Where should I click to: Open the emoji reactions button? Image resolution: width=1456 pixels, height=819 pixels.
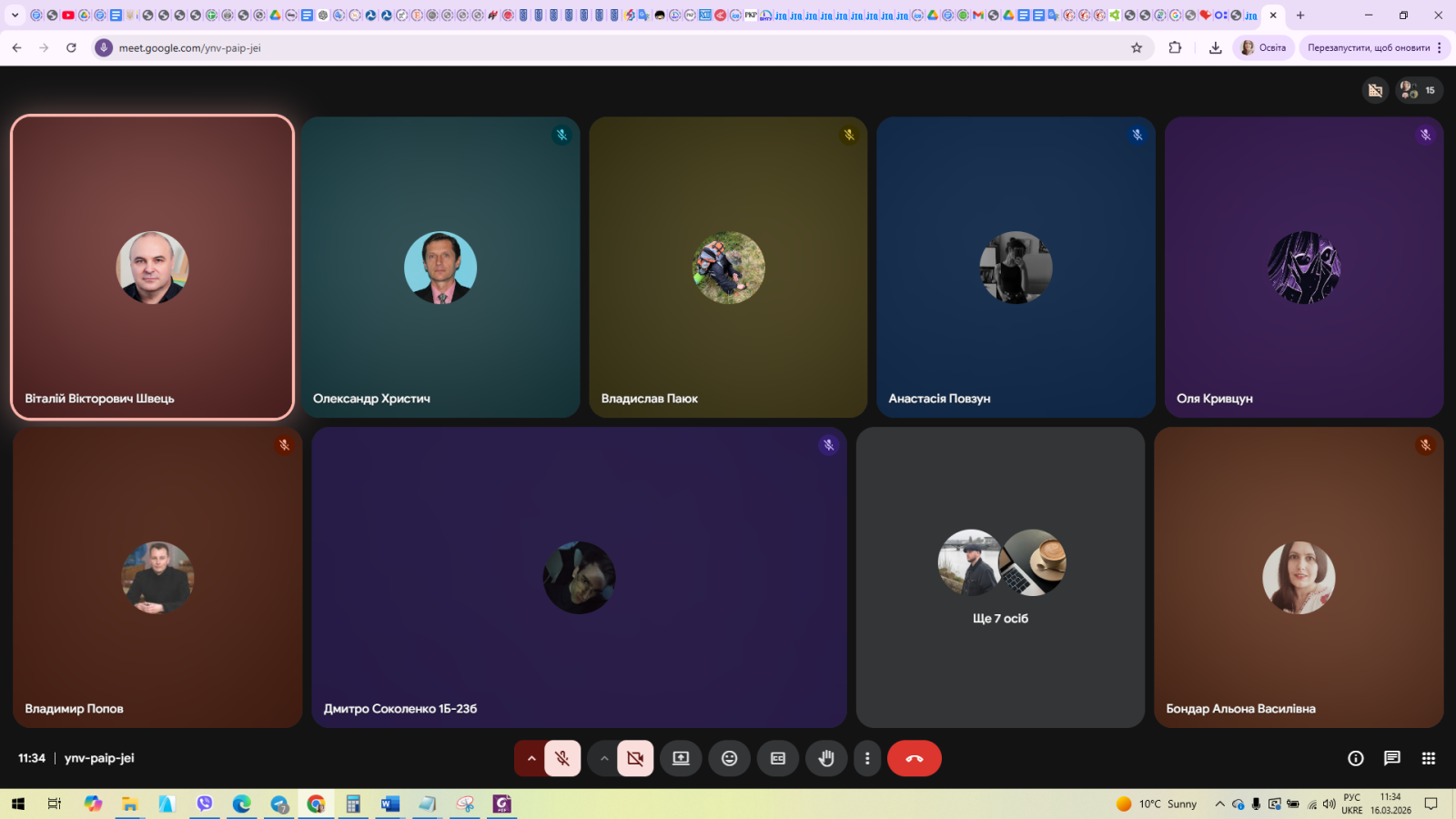click(x=729, y=758)
